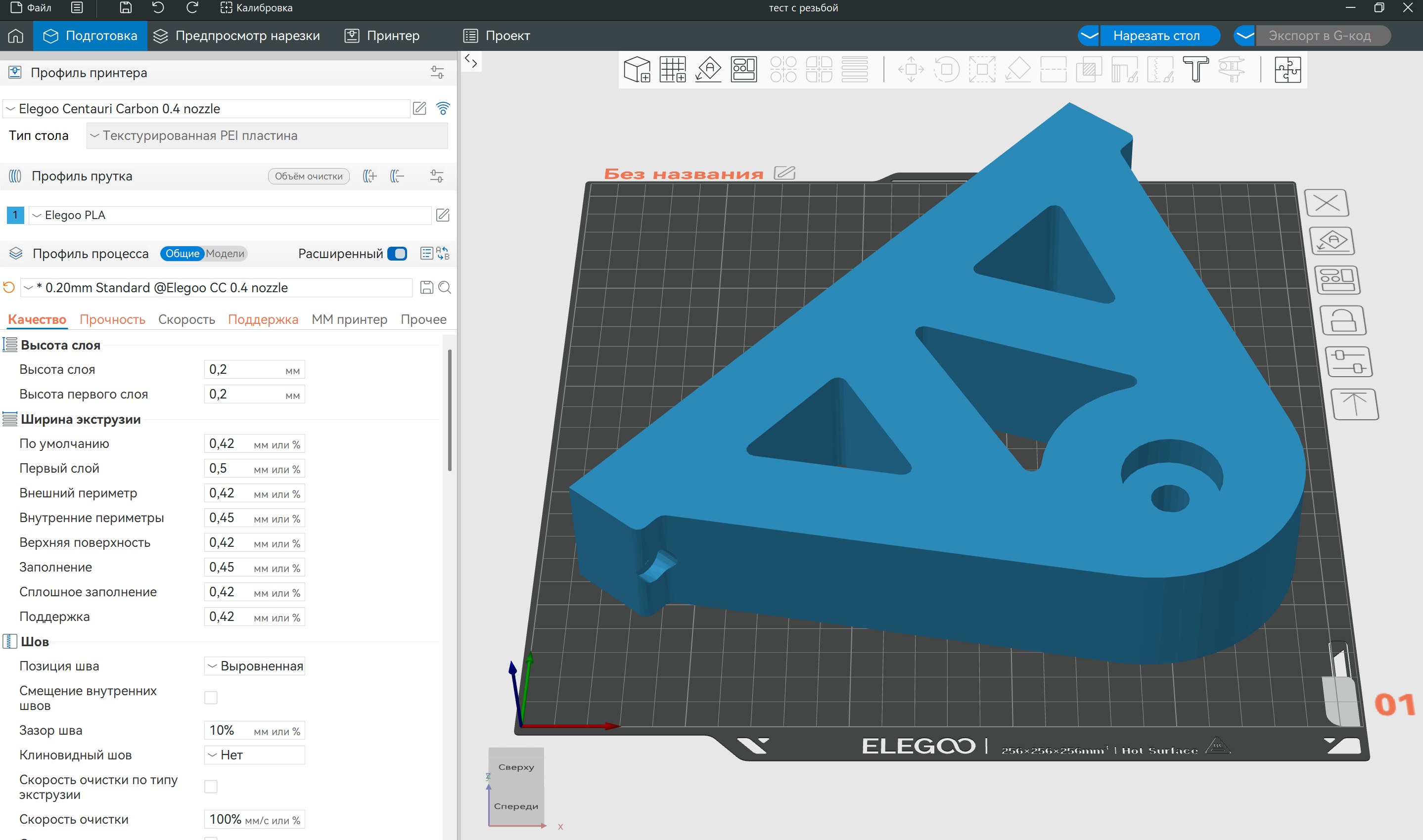1423x840 pixels.
Task: Click the Add cube primitive icon
Action: (x=637, y=70)
